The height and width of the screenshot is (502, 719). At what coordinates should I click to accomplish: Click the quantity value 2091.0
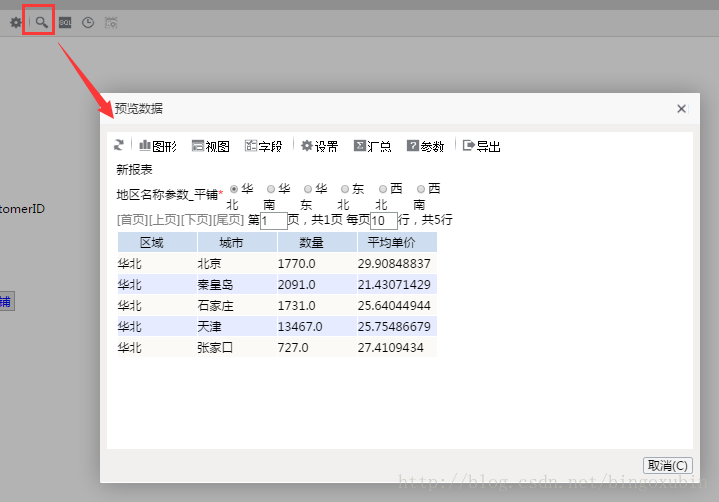(x=297, y=285)
